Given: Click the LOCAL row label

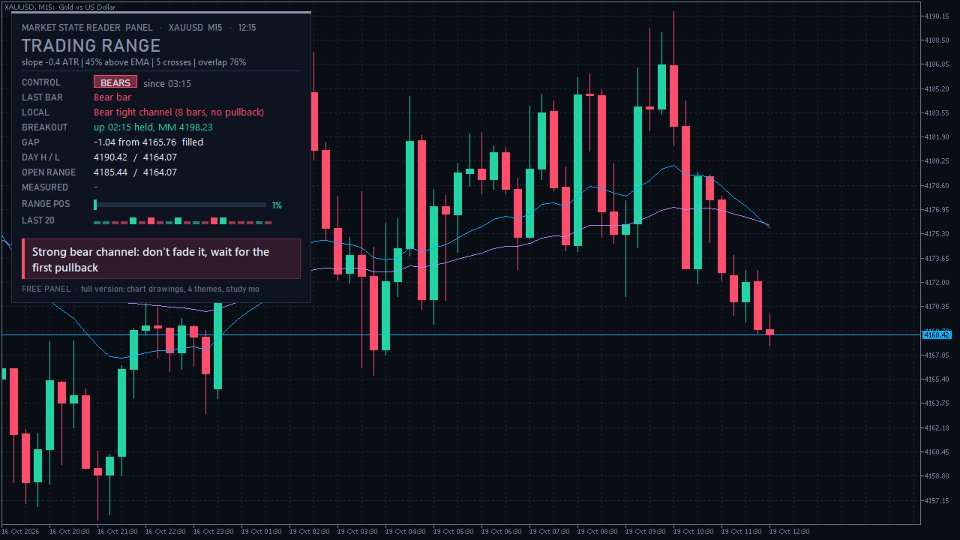Looking at the screenshot, I should (36, 112).
